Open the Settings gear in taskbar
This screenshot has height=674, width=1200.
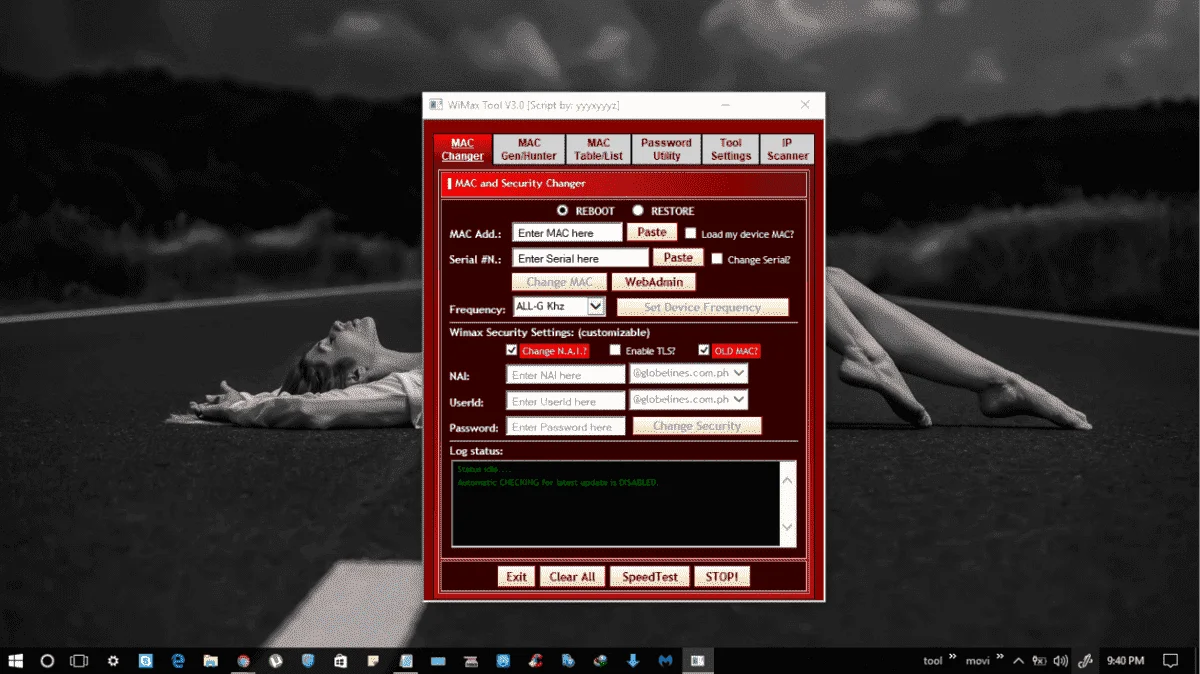tap(113, 661)
